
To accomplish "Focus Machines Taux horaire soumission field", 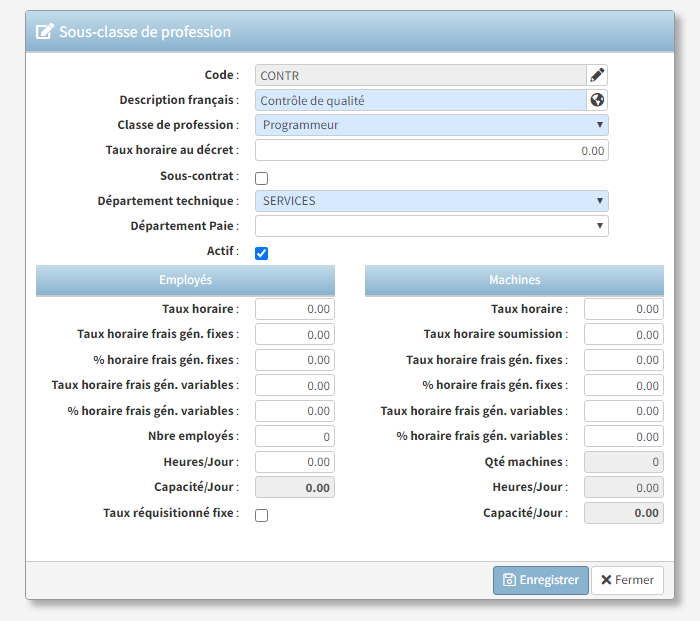I will (624, 334).
